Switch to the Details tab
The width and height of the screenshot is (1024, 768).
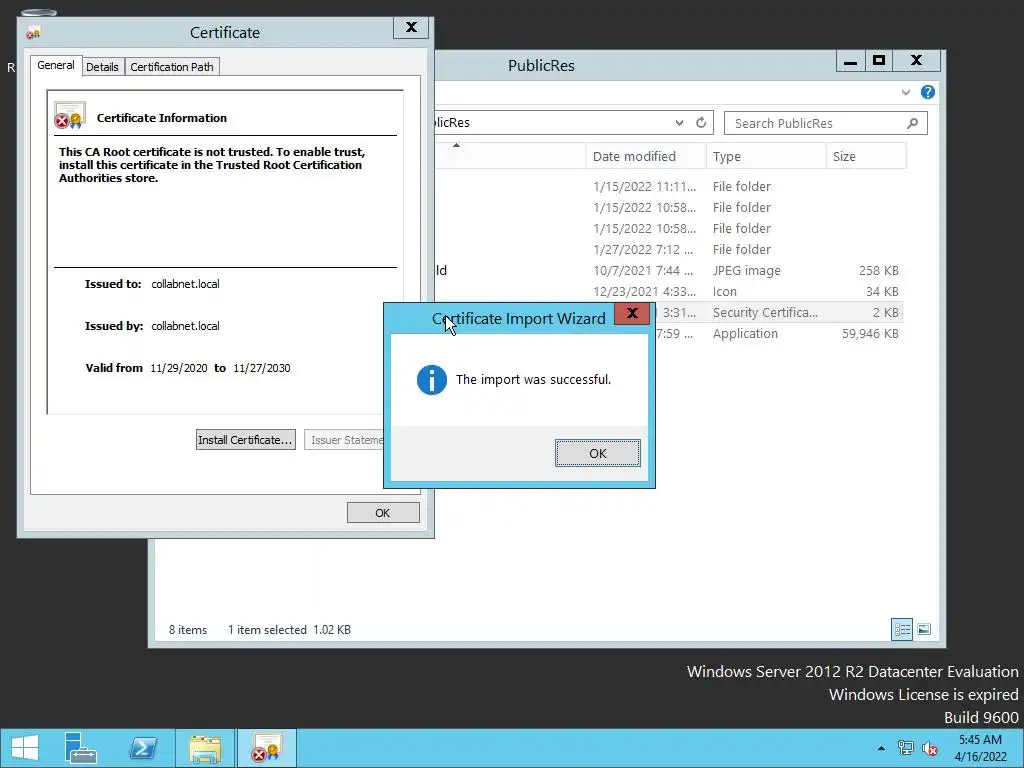click(x=103, y=67)
